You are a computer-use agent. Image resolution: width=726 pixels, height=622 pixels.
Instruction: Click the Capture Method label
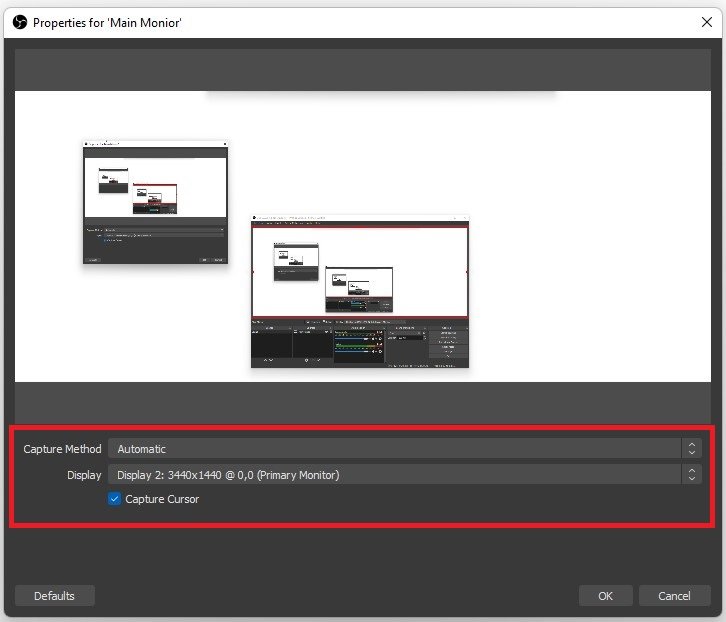[62, 449]
